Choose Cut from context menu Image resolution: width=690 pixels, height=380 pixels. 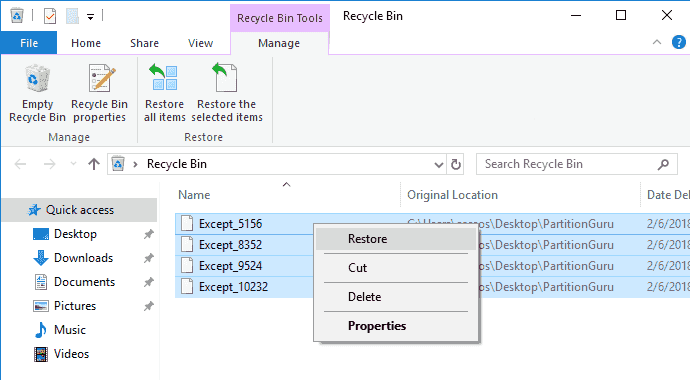pyautogui.click(x=396, y=268)
